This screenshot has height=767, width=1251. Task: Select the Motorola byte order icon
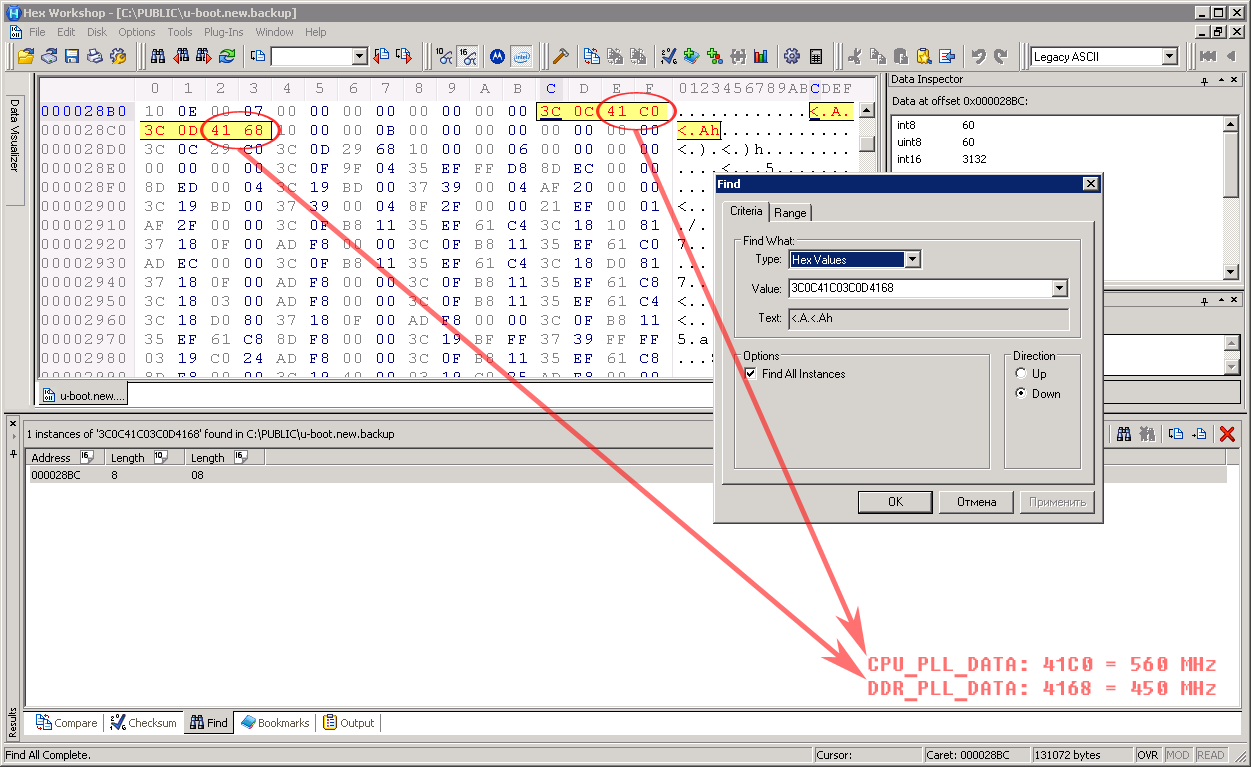pos(497,57)
